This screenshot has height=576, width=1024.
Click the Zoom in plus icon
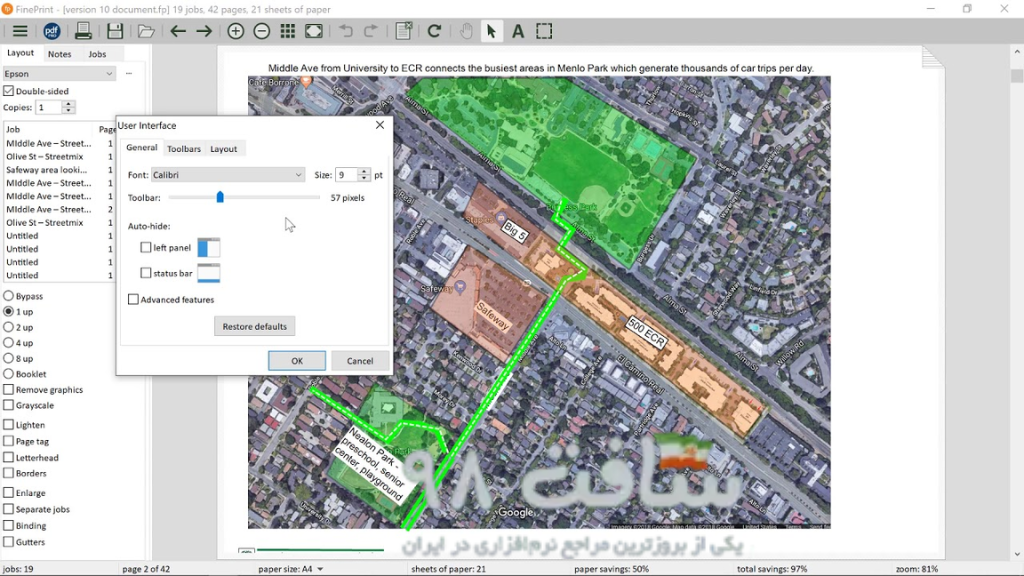tap(236, 31)
